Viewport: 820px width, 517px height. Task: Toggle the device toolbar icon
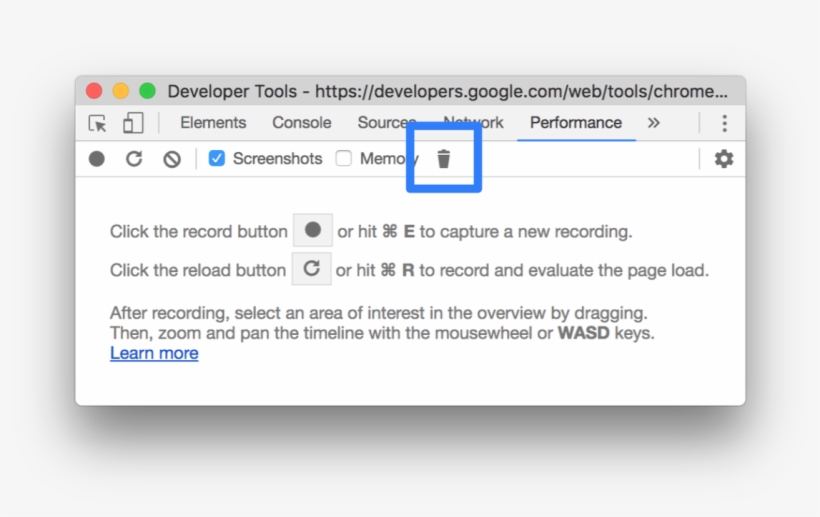[x=133, y=123]
